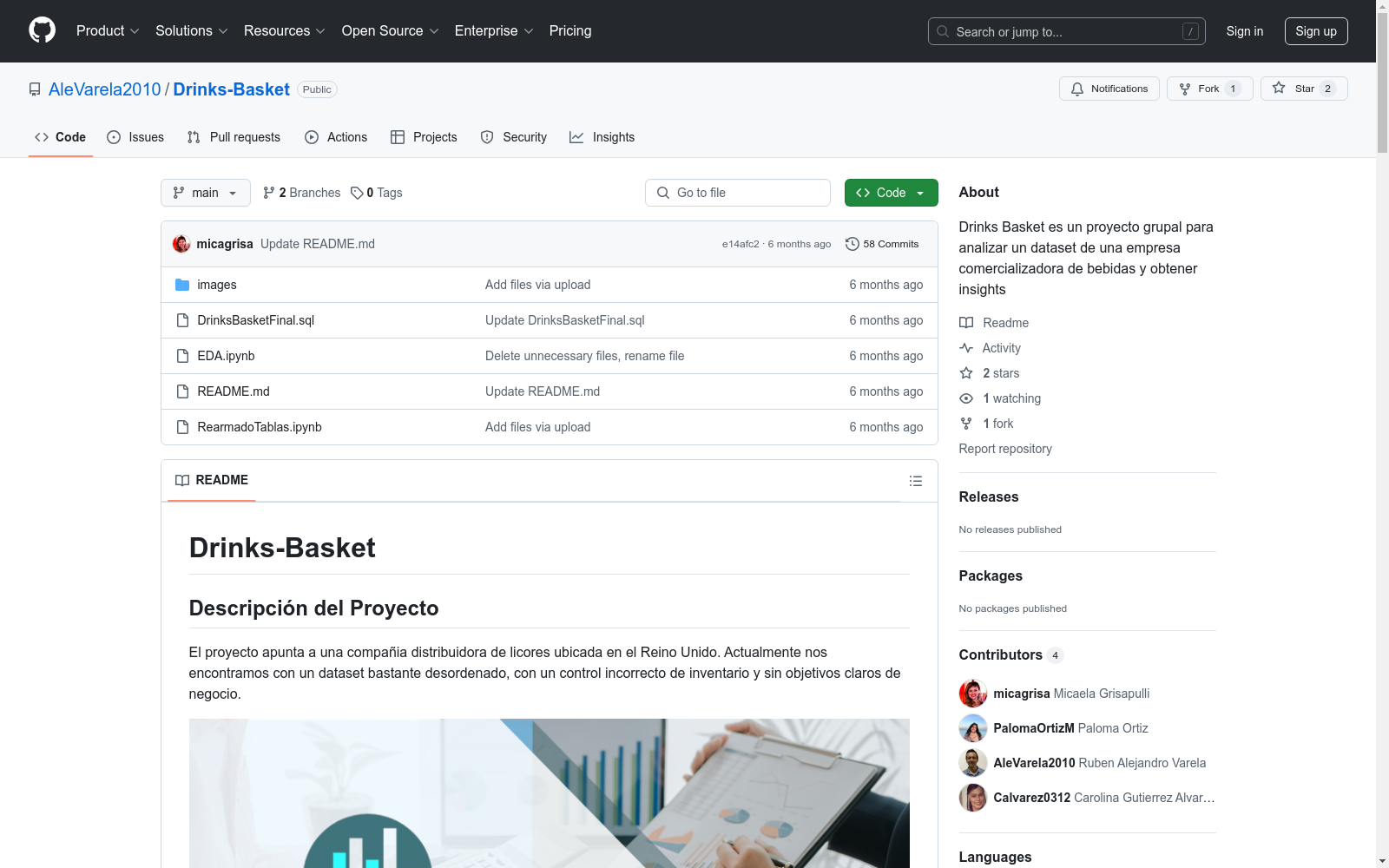Screen dimensions: 1389x868
Task: Click the Fork icon
Action: point(1185,89)
